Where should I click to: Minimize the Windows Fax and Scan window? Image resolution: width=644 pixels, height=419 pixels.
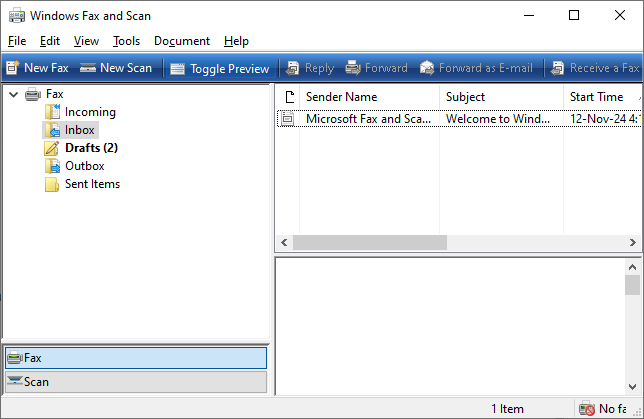click(529, 15)
